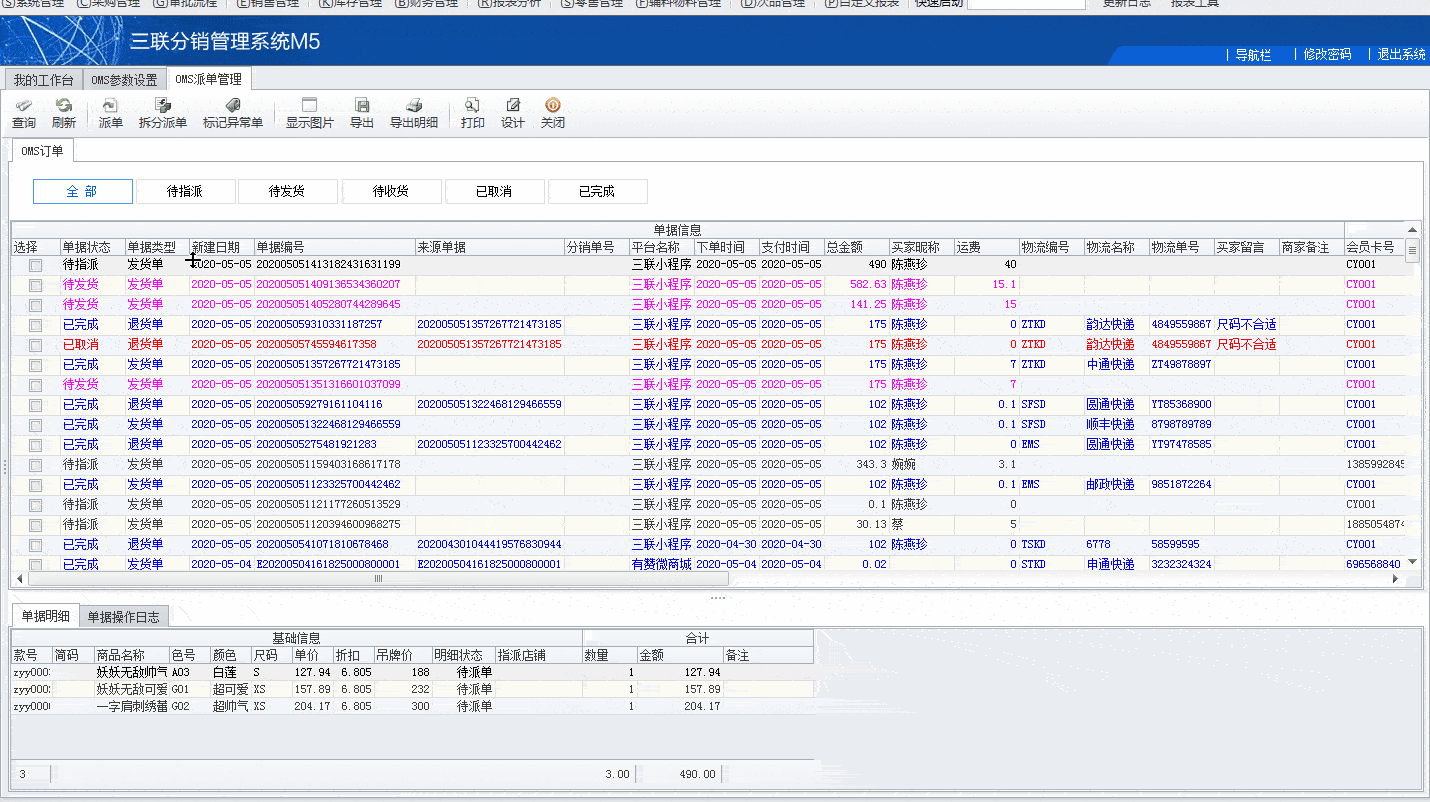This screenshot has height=802, width=1430.
Task: Sort by the 来源单据 column header
Action: tap(489, 247)
